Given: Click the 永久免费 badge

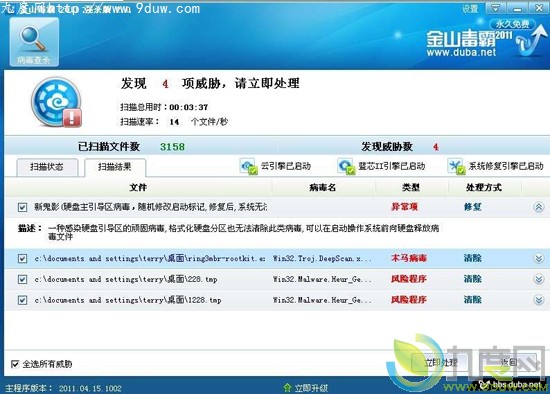Looking at the screenshot, I should [x=512, y=24].
